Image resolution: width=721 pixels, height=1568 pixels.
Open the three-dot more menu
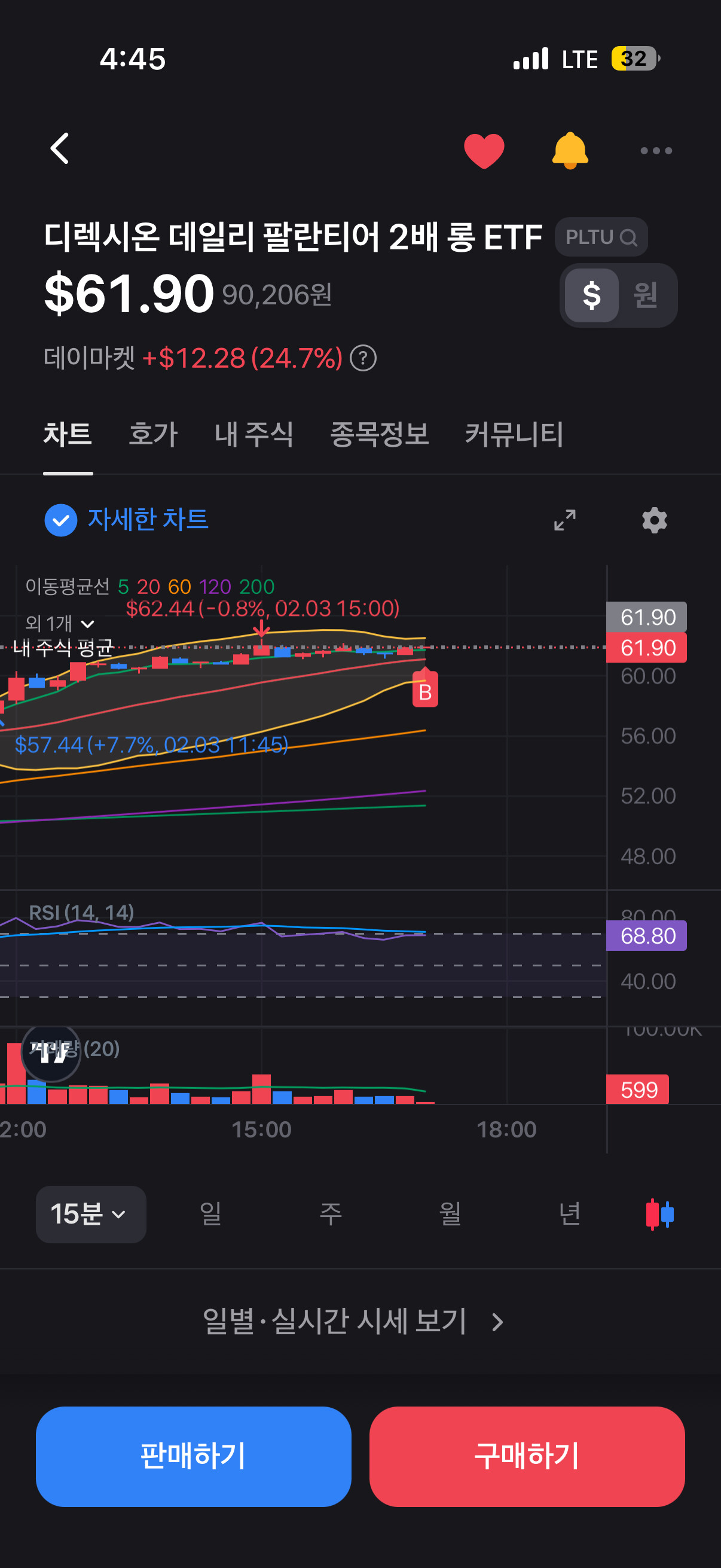pos(656,150)
